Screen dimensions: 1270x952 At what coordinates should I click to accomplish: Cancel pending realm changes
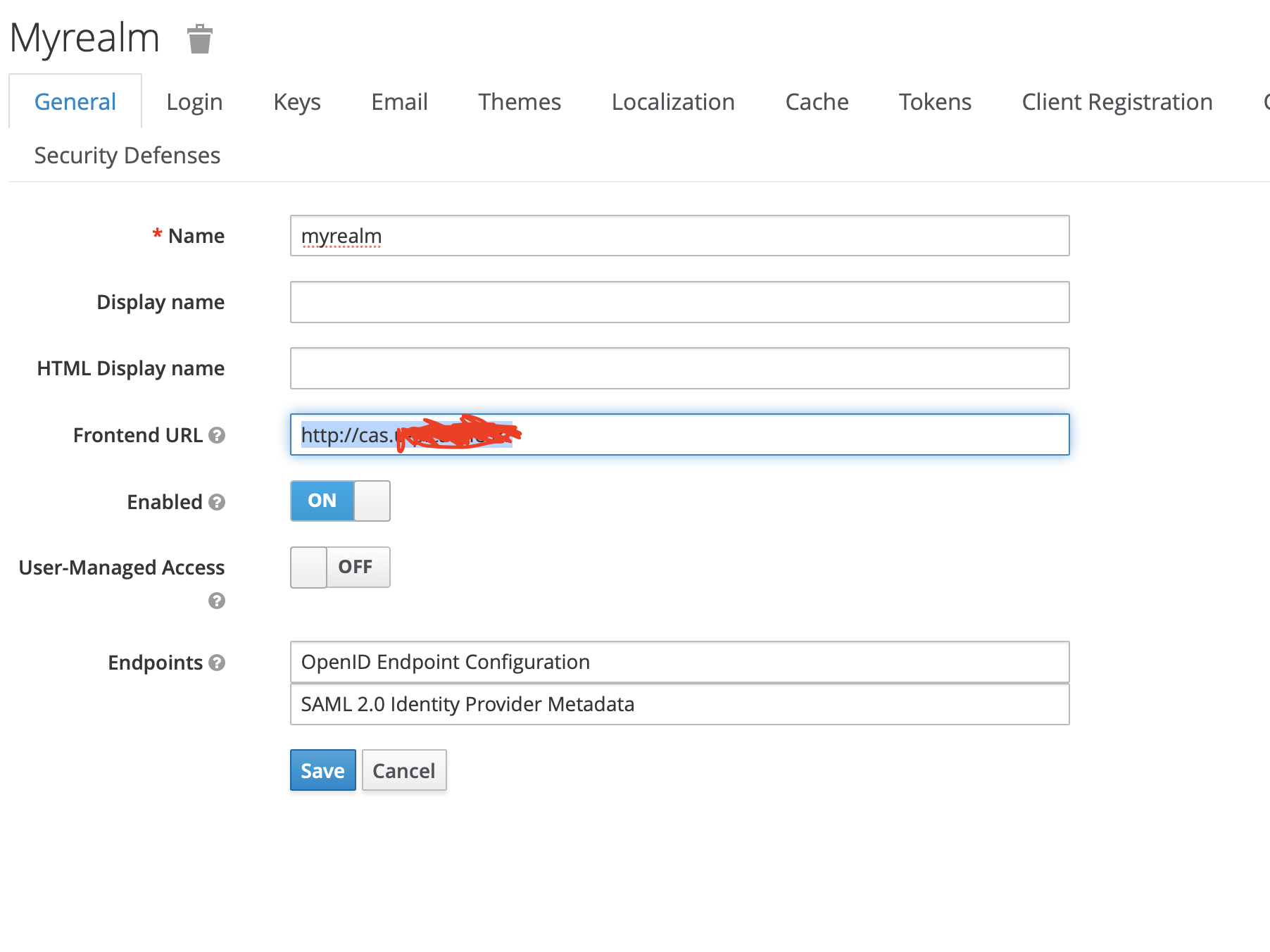[x=403, y=770]
